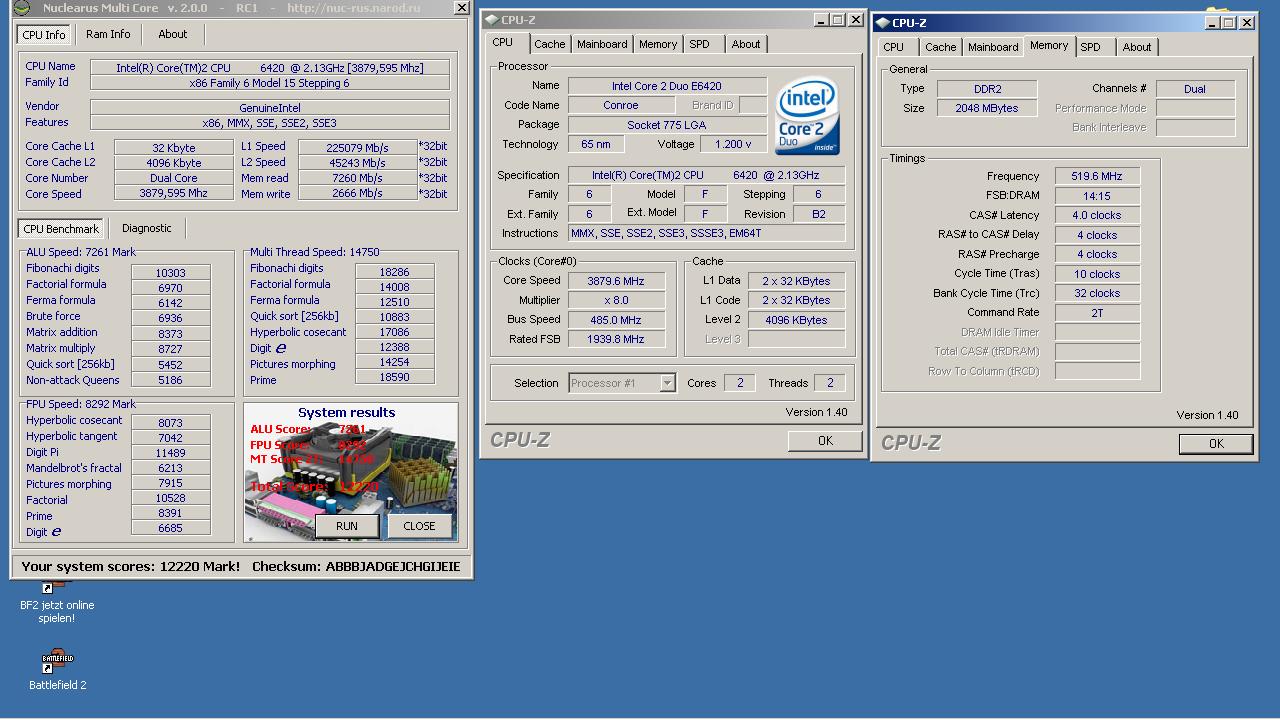1280x720 pixels.
Task: Open the Diagnostic tab in Nuclearus
Action: tap(147, 228)
